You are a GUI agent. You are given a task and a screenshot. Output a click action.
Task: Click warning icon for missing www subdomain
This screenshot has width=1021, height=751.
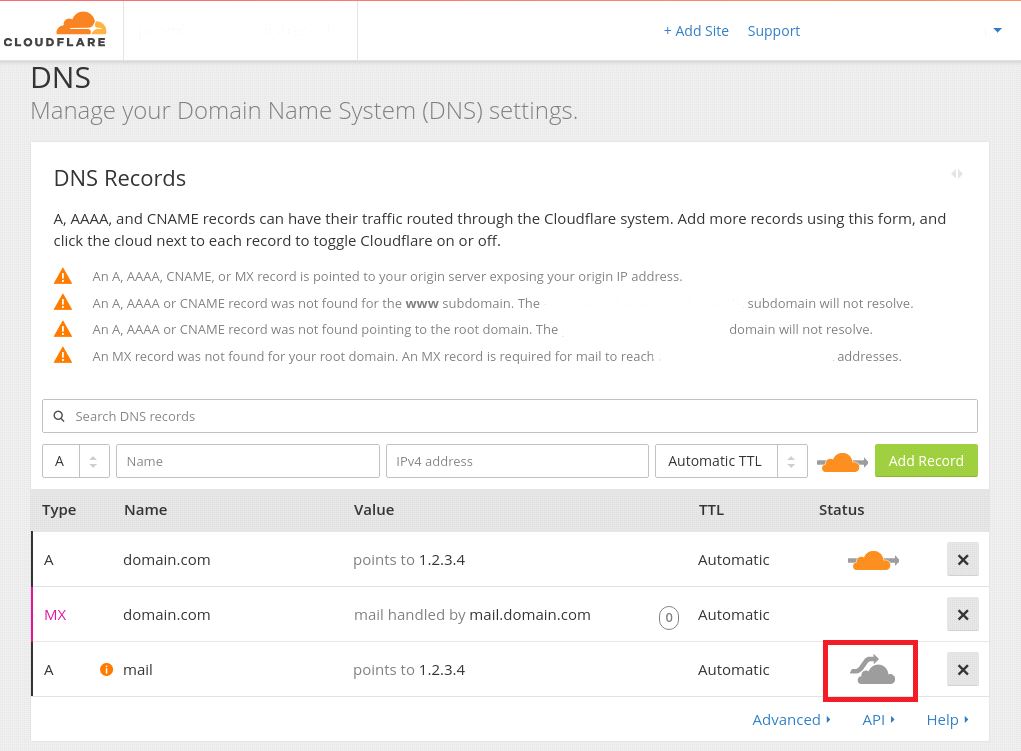[x=63, y=302]
